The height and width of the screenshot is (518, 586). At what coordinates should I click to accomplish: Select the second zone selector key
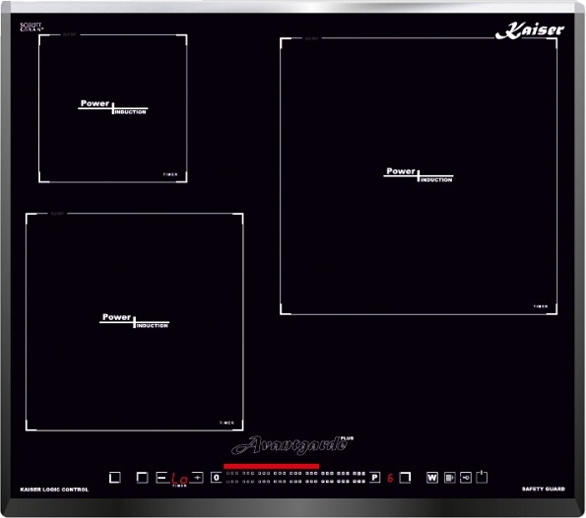click(142, 478)
